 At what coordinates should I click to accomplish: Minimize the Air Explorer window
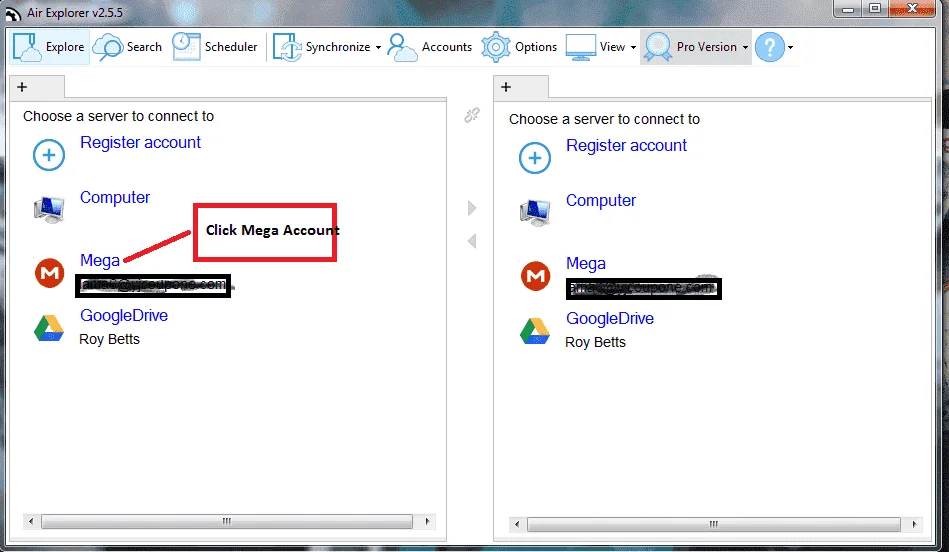pos(848,9)
